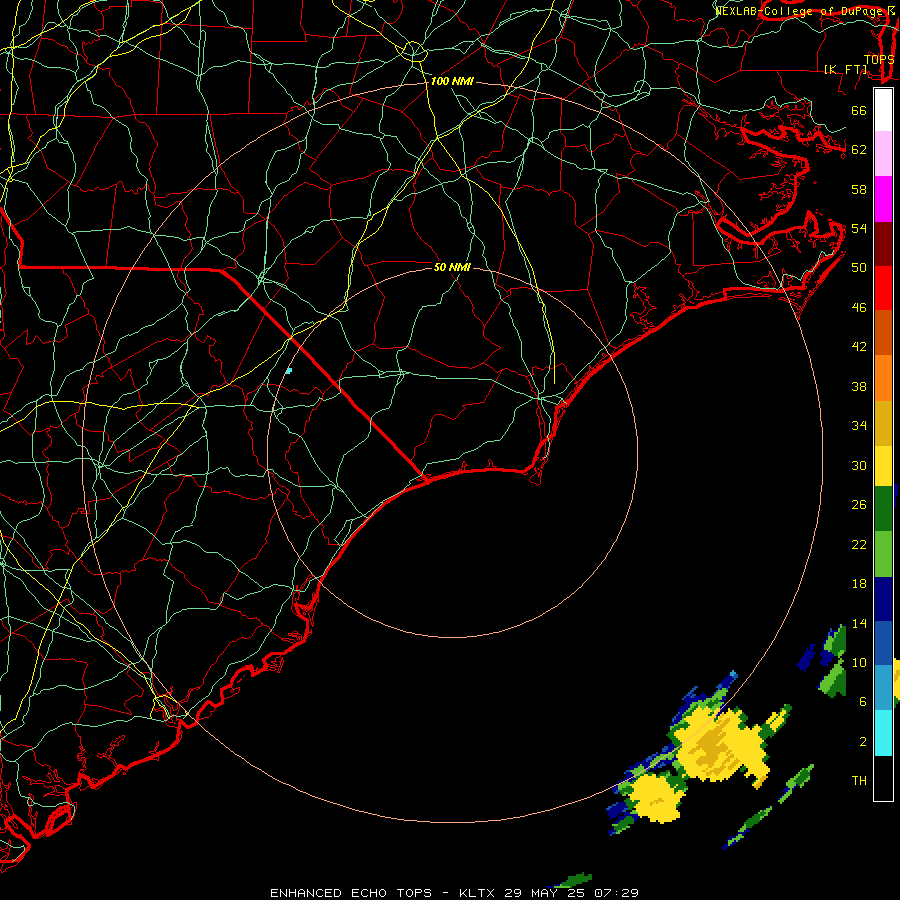This screenshot has width=900, height=900.
Task: Click the '46' legend value
Action: [x=859, y=308]
